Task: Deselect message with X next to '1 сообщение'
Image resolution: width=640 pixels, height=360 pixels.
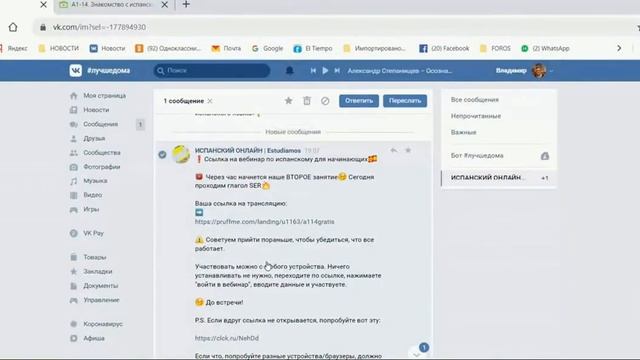Action: tap(210, 101)
